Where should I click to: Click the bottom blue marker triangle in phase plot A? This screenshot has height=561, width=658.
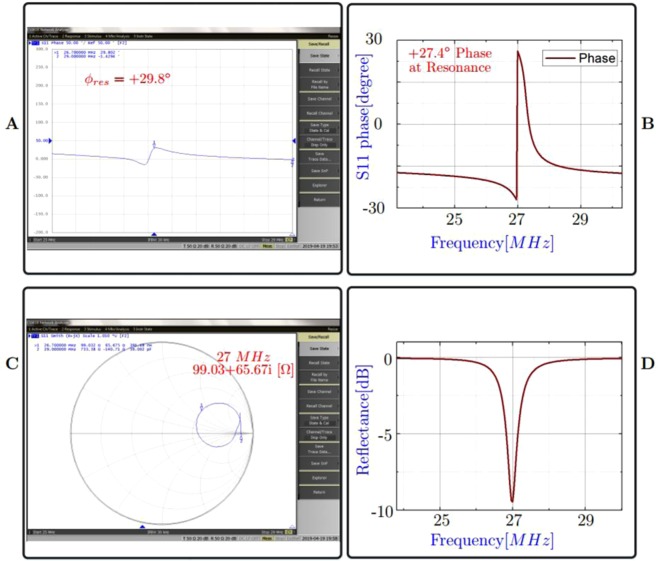click(153, 233)
